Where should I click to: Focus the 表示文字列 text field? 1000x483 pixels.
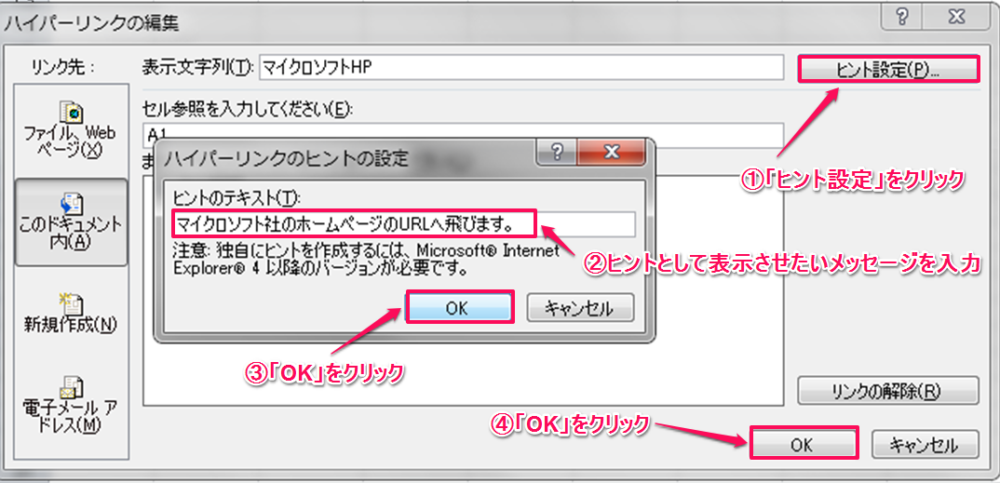[x=520, y=68]
